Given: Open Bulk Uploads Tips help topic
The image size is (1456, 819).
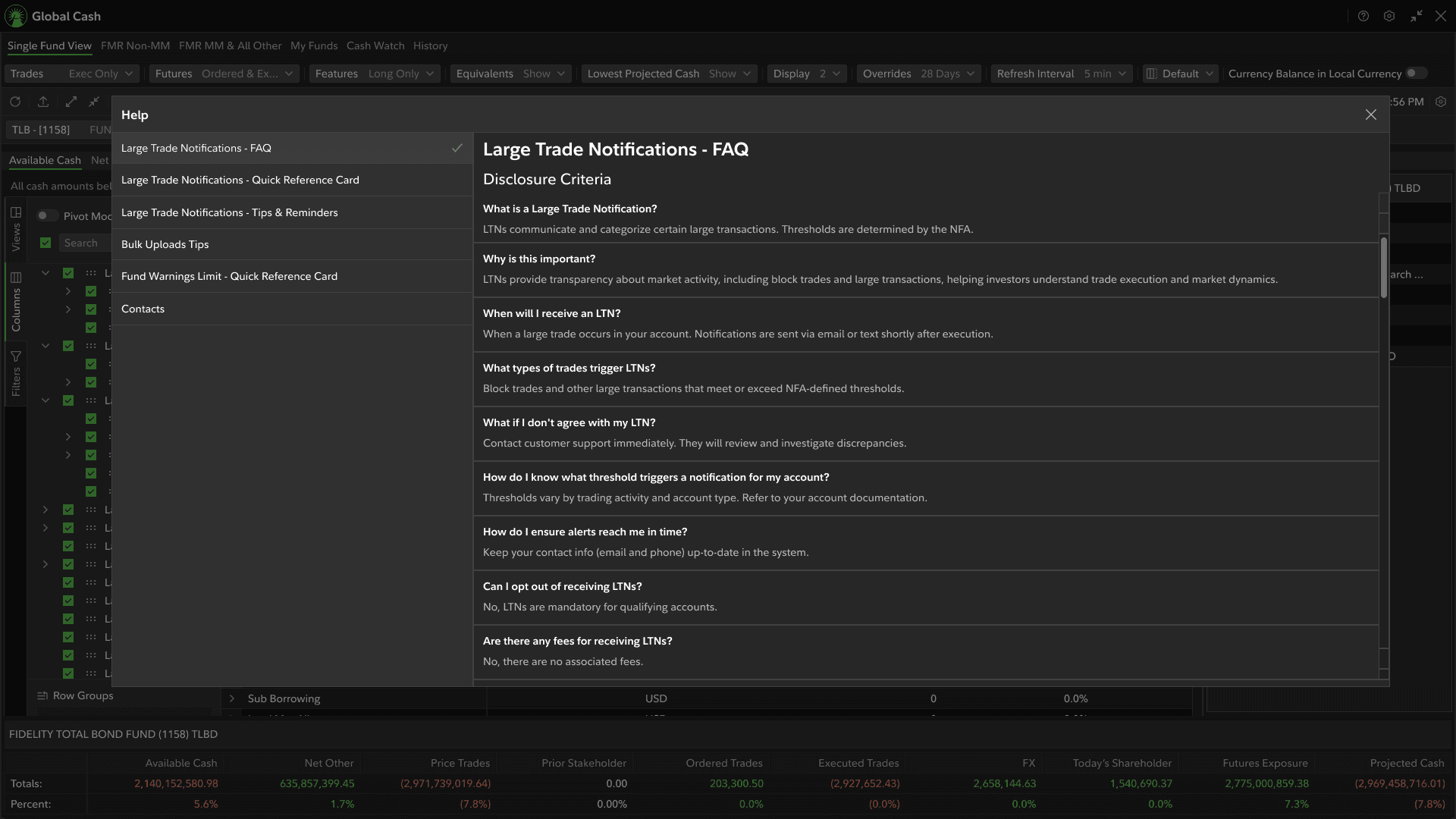Looking at the screenshot, I should point(165,244).
